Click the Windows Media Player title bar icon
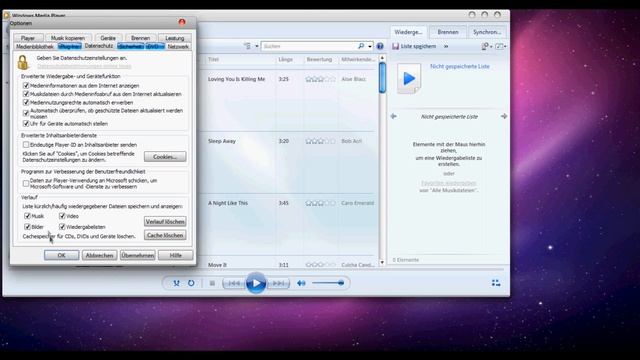 coord(6,15)
